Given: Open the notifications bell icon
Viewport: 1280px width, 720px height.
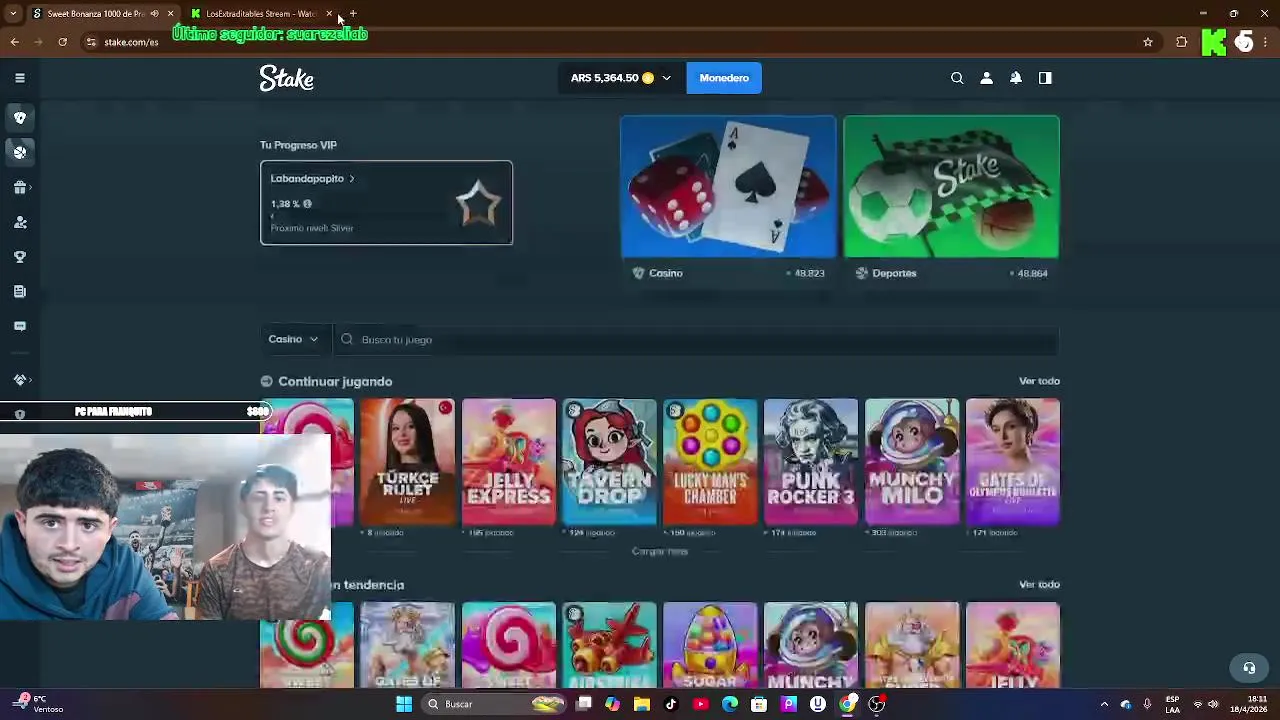Looking at the screenshot, I should 1016,78.
